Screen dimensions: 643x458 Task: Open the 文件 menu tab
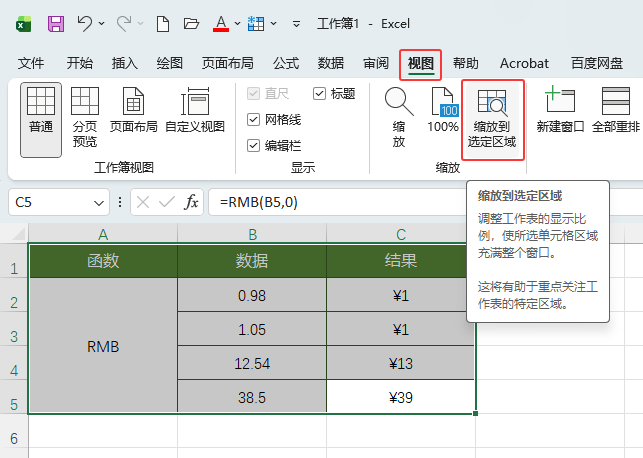click(31, 63)
